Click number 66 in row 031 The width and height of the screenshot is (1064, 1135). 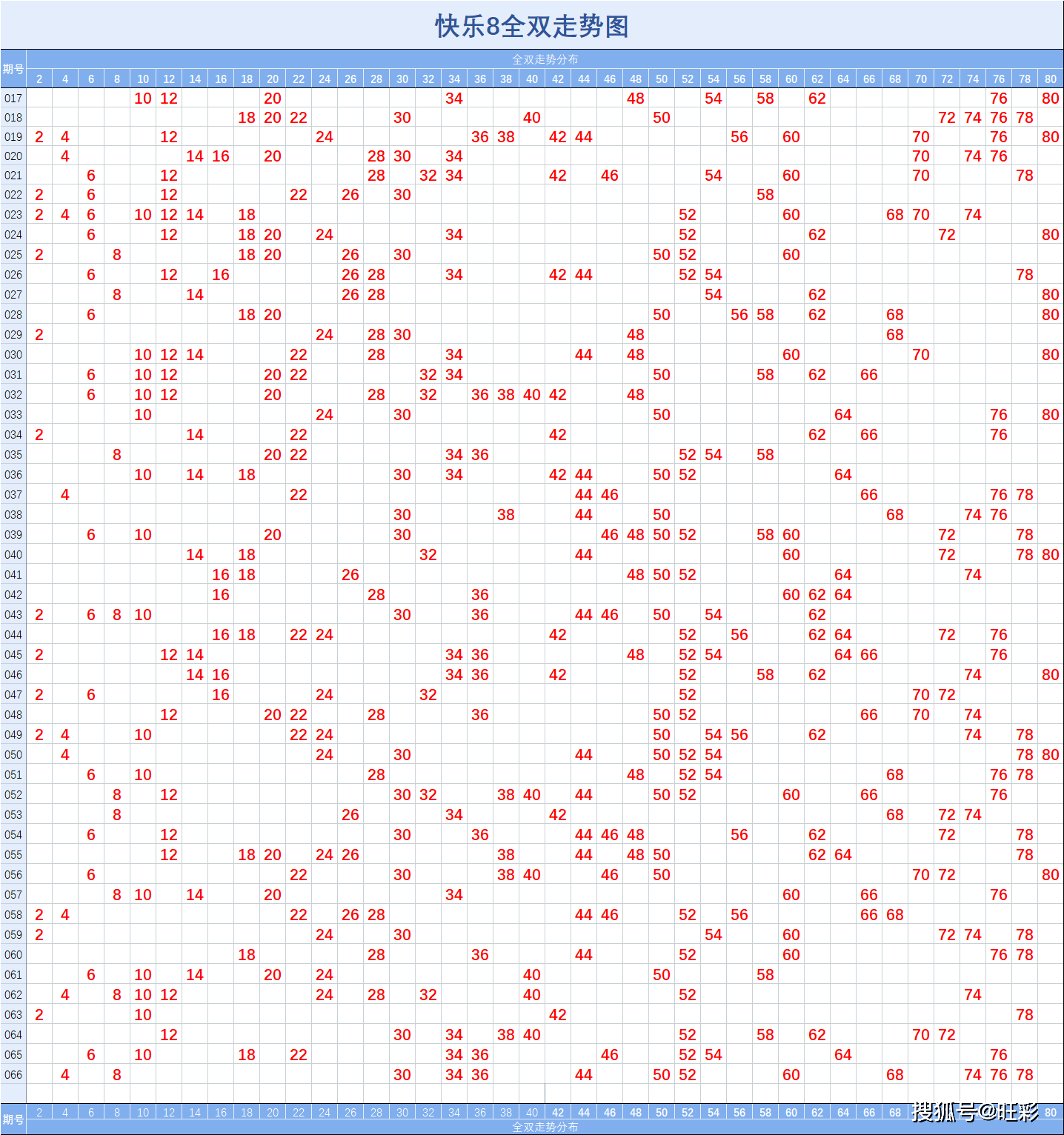pos(869,375)
